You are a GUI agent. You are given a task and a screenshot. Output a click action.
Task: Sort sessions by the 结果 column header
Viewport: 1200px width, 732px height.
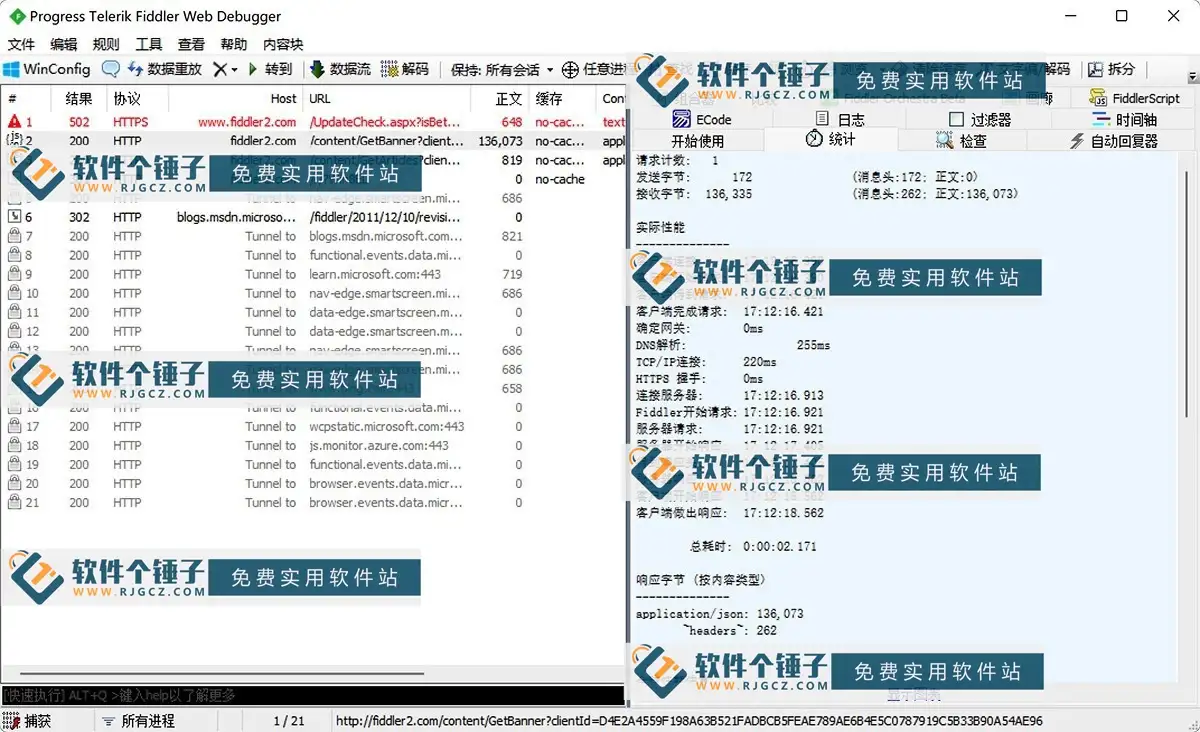[x=79, y=98]
